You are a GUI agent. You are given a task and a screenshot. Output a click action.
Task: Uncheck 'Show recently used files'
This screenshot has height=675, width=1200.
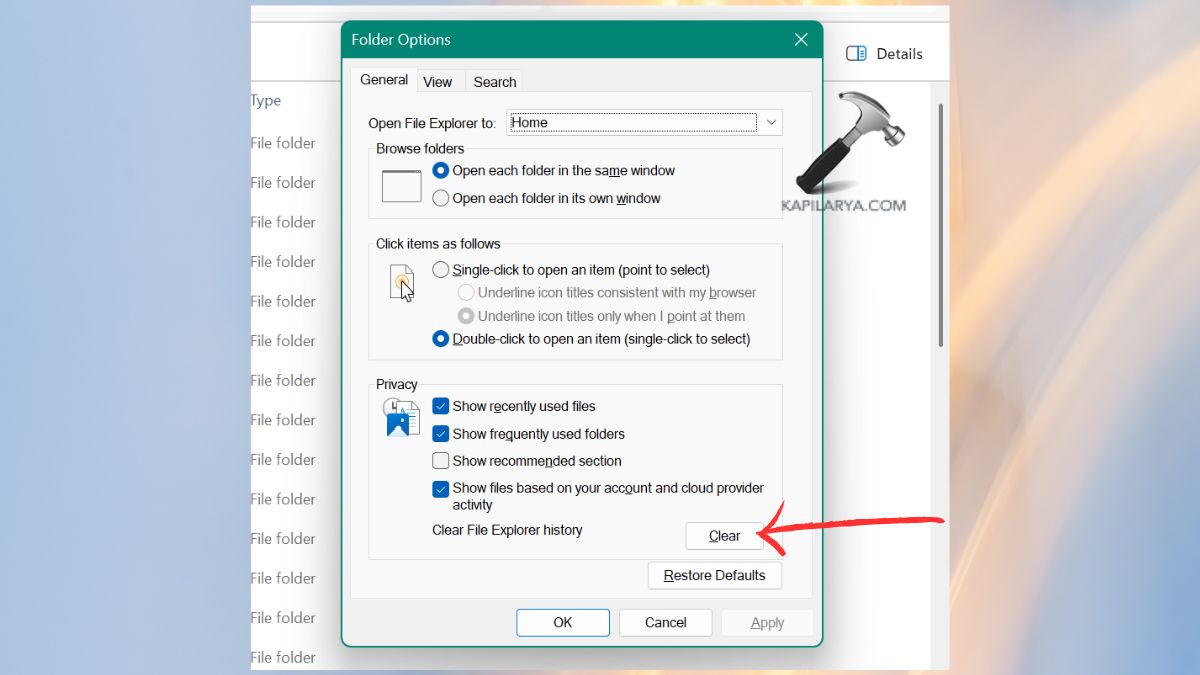point(440,406)
